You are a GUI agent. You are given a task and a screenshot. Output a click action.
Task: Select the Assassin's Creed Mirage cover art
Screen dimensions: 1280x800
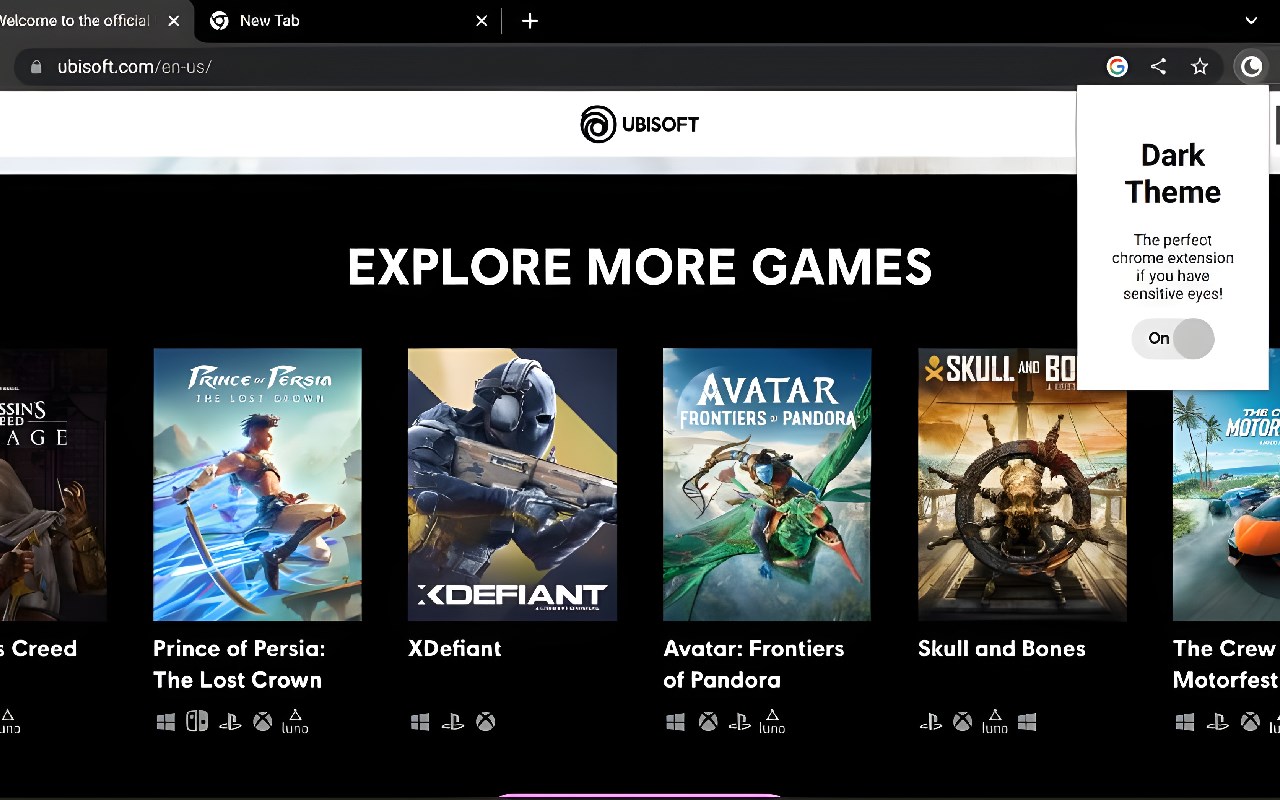[x=53, y=485]
